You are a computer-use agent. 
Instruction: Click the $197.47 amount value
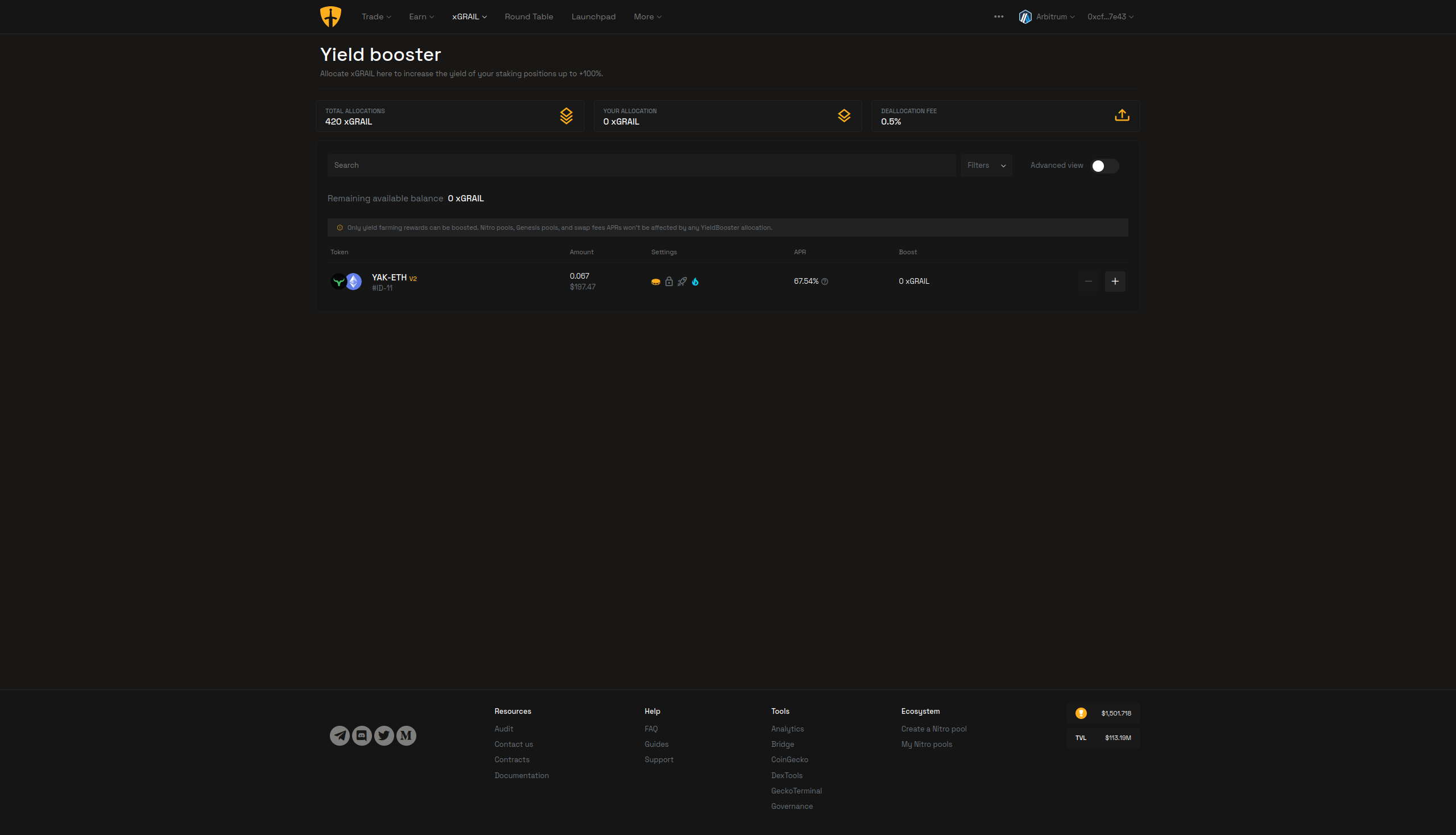(582, 287)
